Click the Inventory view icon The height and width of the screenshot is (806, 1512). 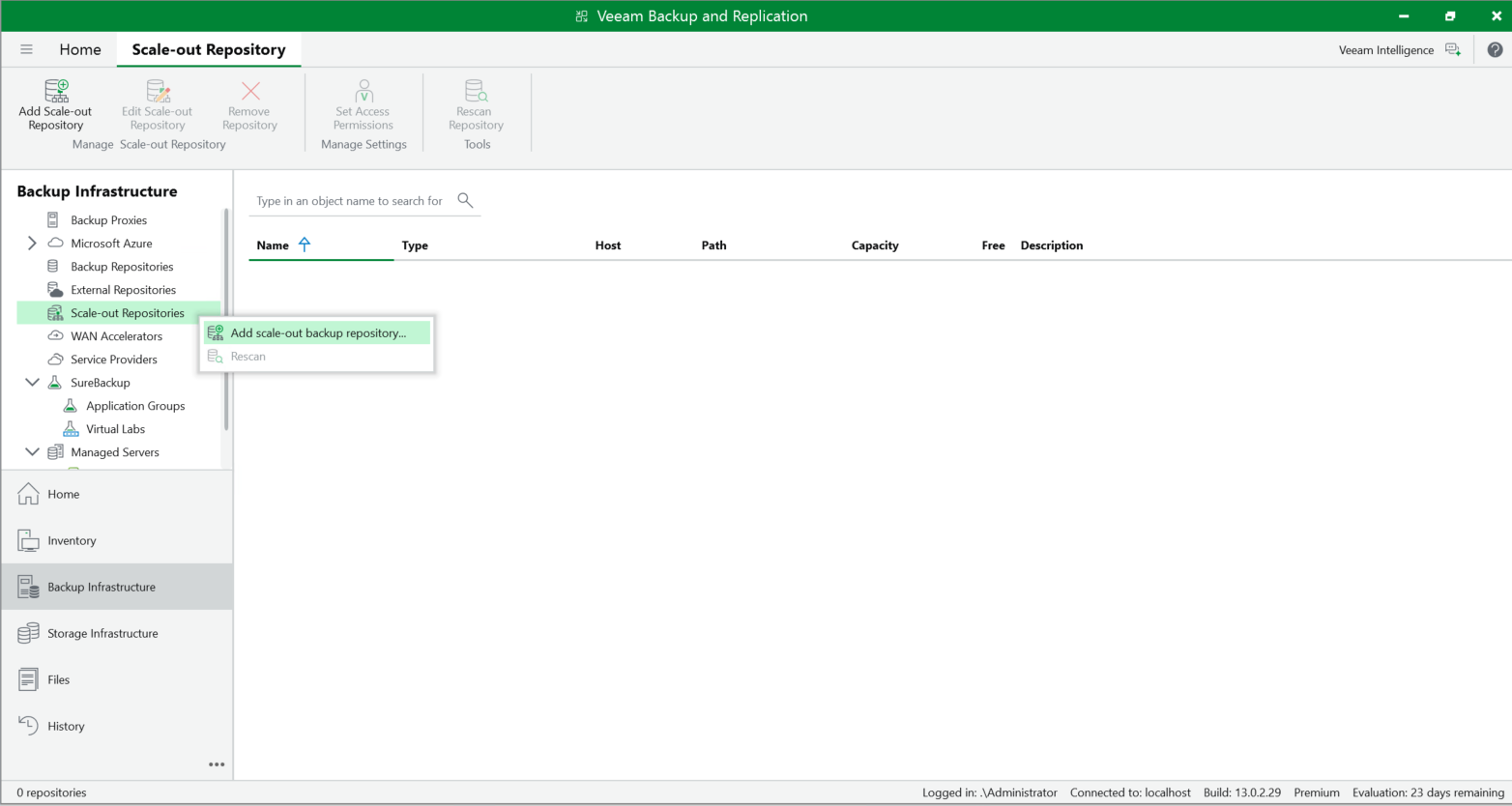tap(29, 540)
